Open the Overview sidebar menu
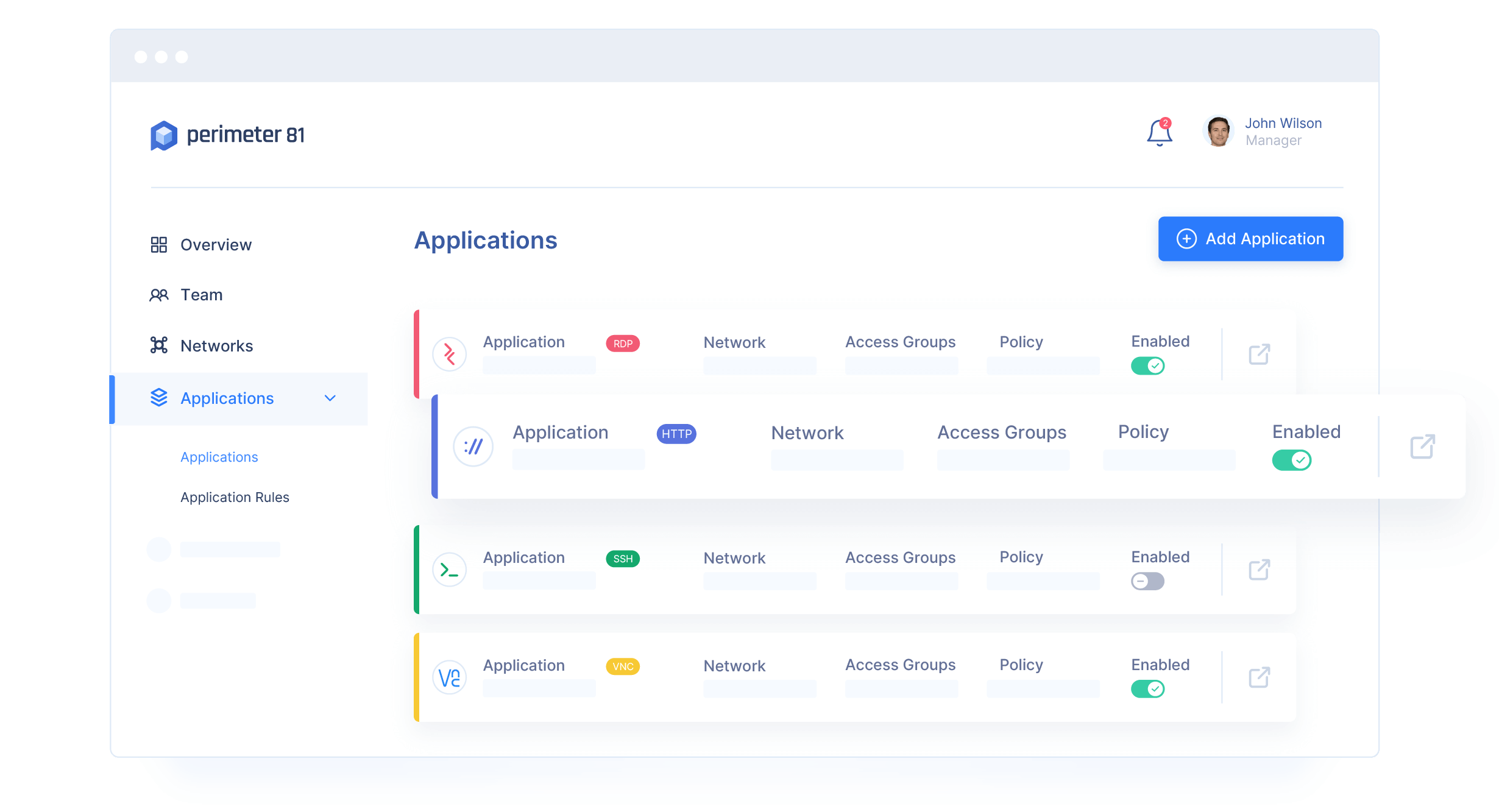Viewport: 1499px width, 812px height. (215, 245)
